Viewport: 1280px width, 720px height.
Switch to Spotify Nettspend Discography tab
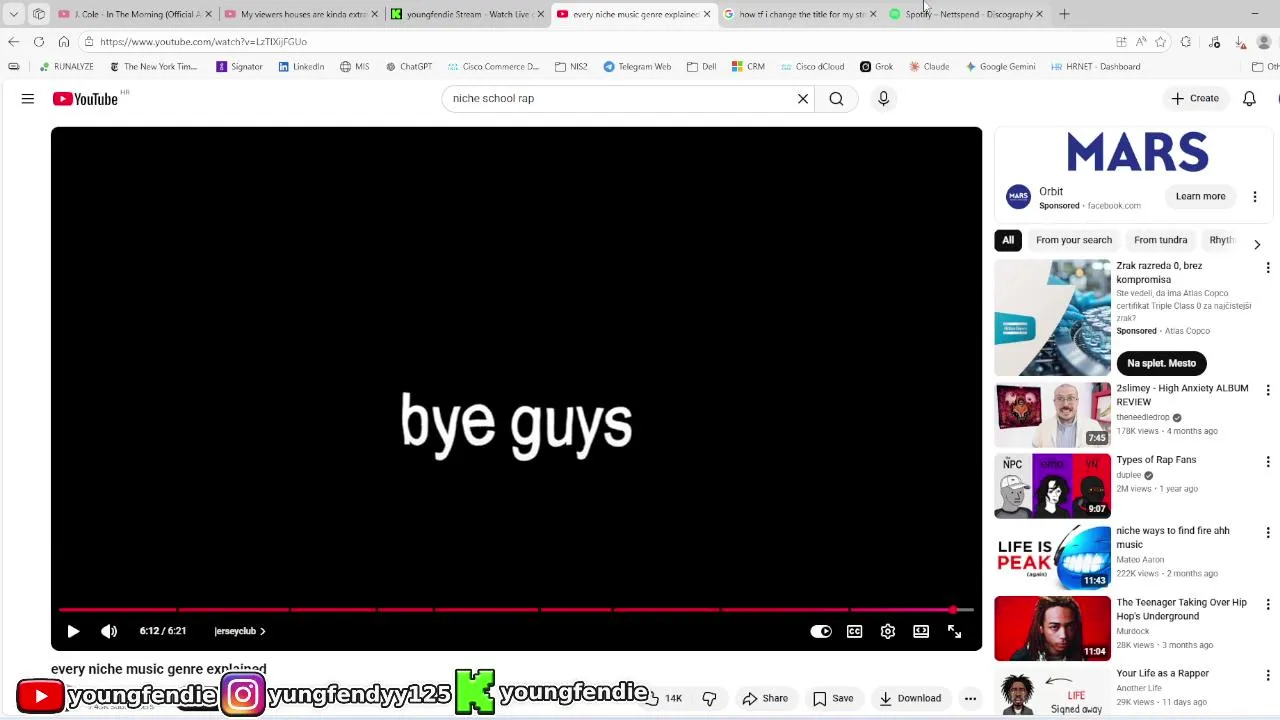(966, 14)
